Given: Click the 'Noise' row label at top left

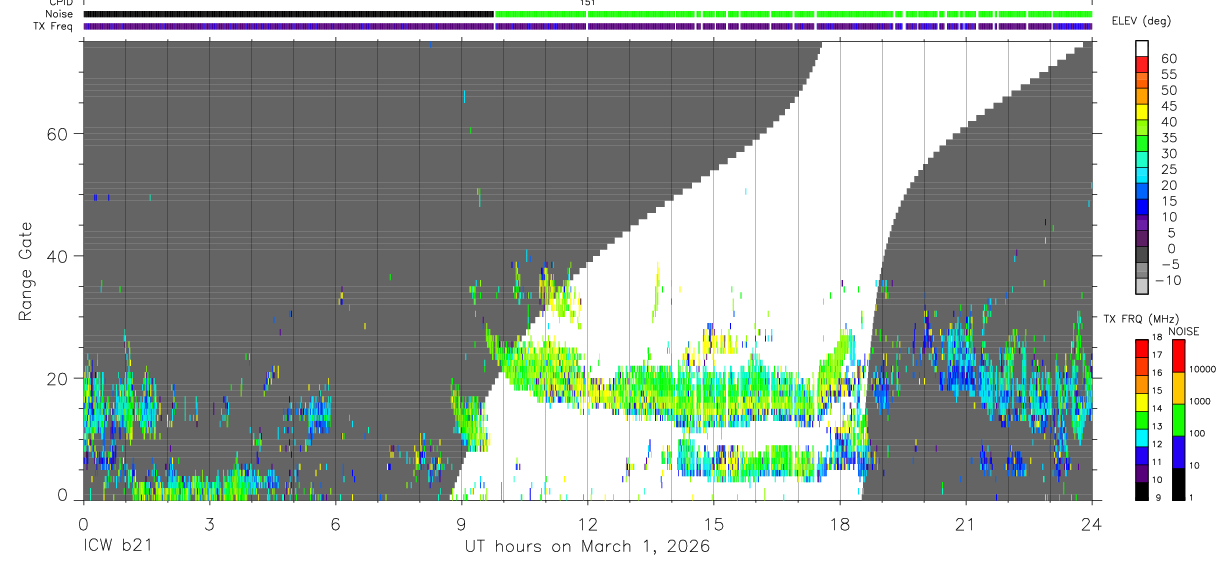Looking at the screenshot, I should pyautogui.click(x=60, y=14).
